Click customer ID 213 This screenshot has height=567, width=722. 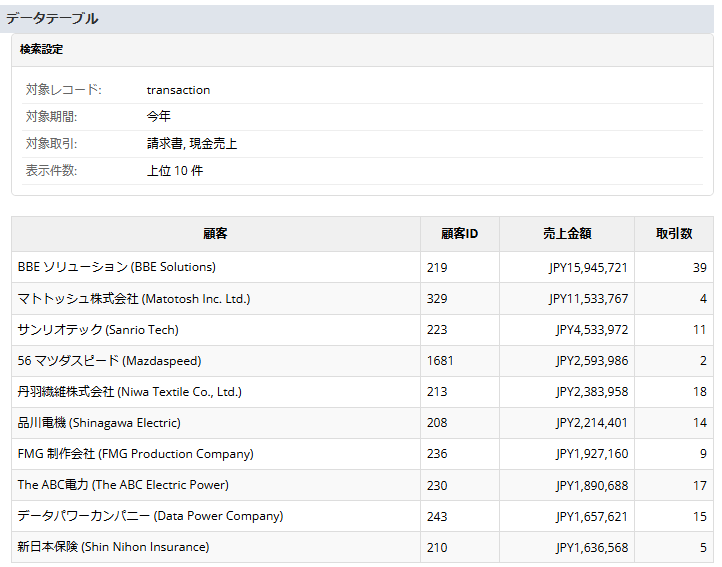[437, 392]
